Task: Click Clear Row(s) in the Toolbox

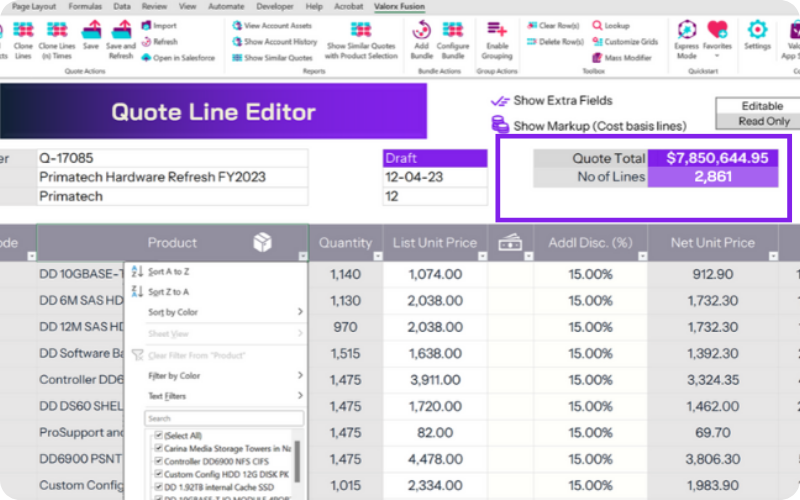Action: pos(553,26)
